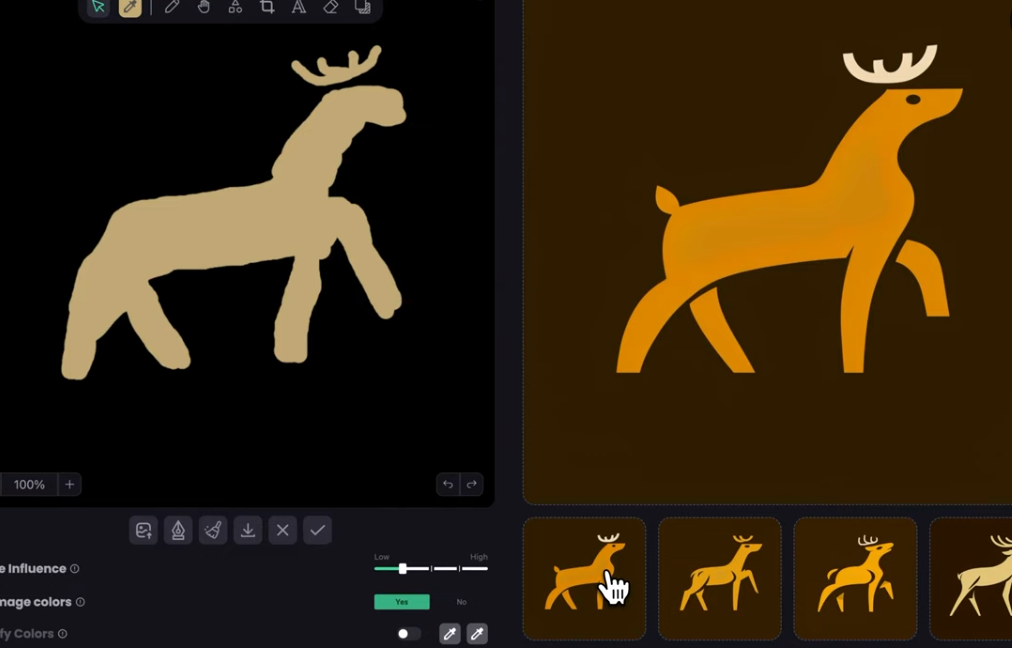Screen dimensions: 1012x648
Task: Select Yes for image colors
Action: [402, 602]
